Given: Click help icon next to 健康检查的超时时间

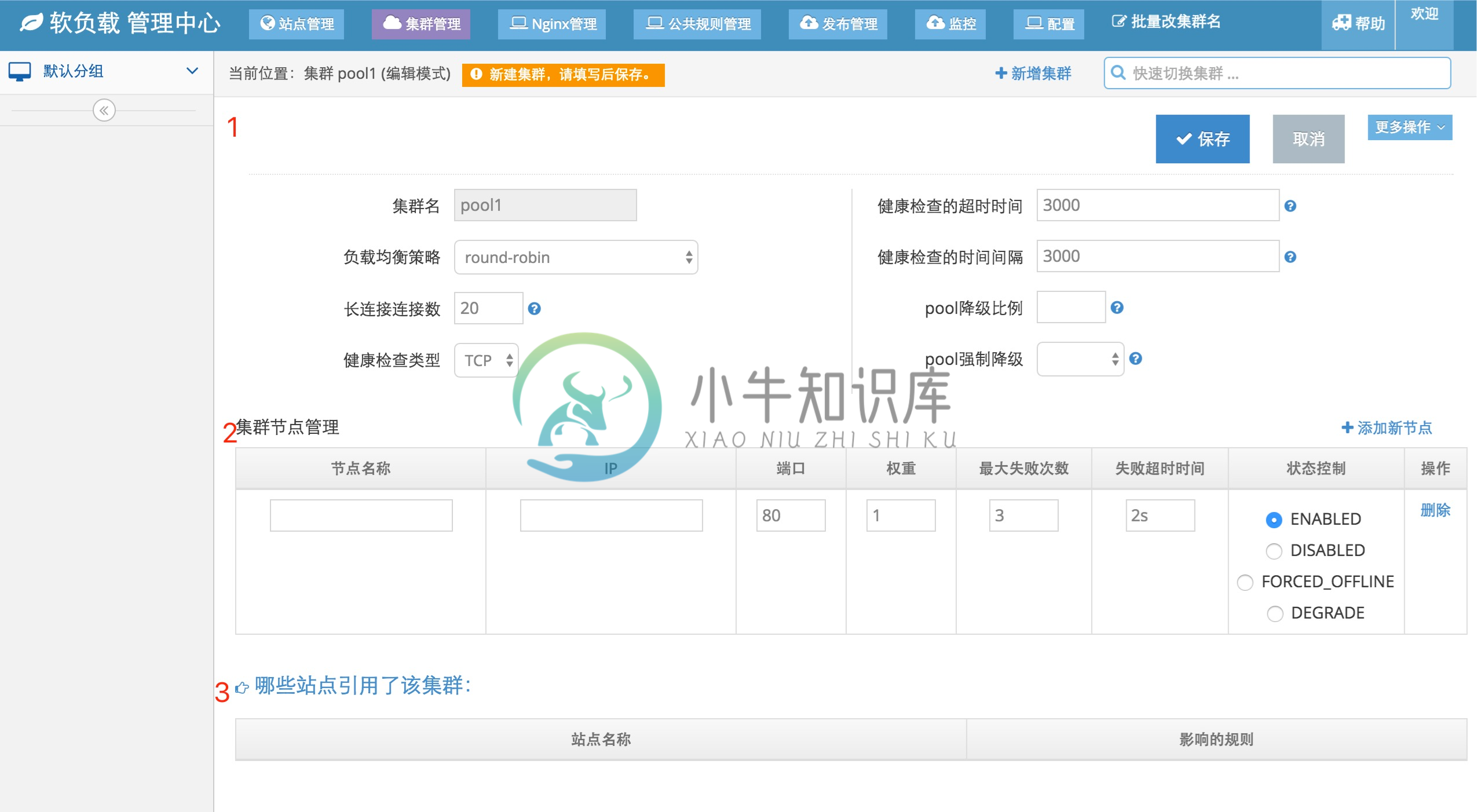Looking at the screenshot, I should tap(1290, 206).
